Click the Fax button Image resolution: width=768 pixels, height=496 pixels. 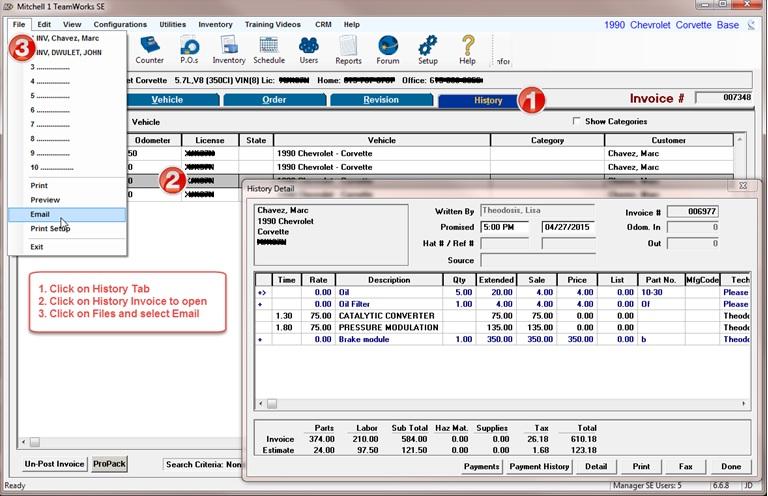[x=686, y=467]
